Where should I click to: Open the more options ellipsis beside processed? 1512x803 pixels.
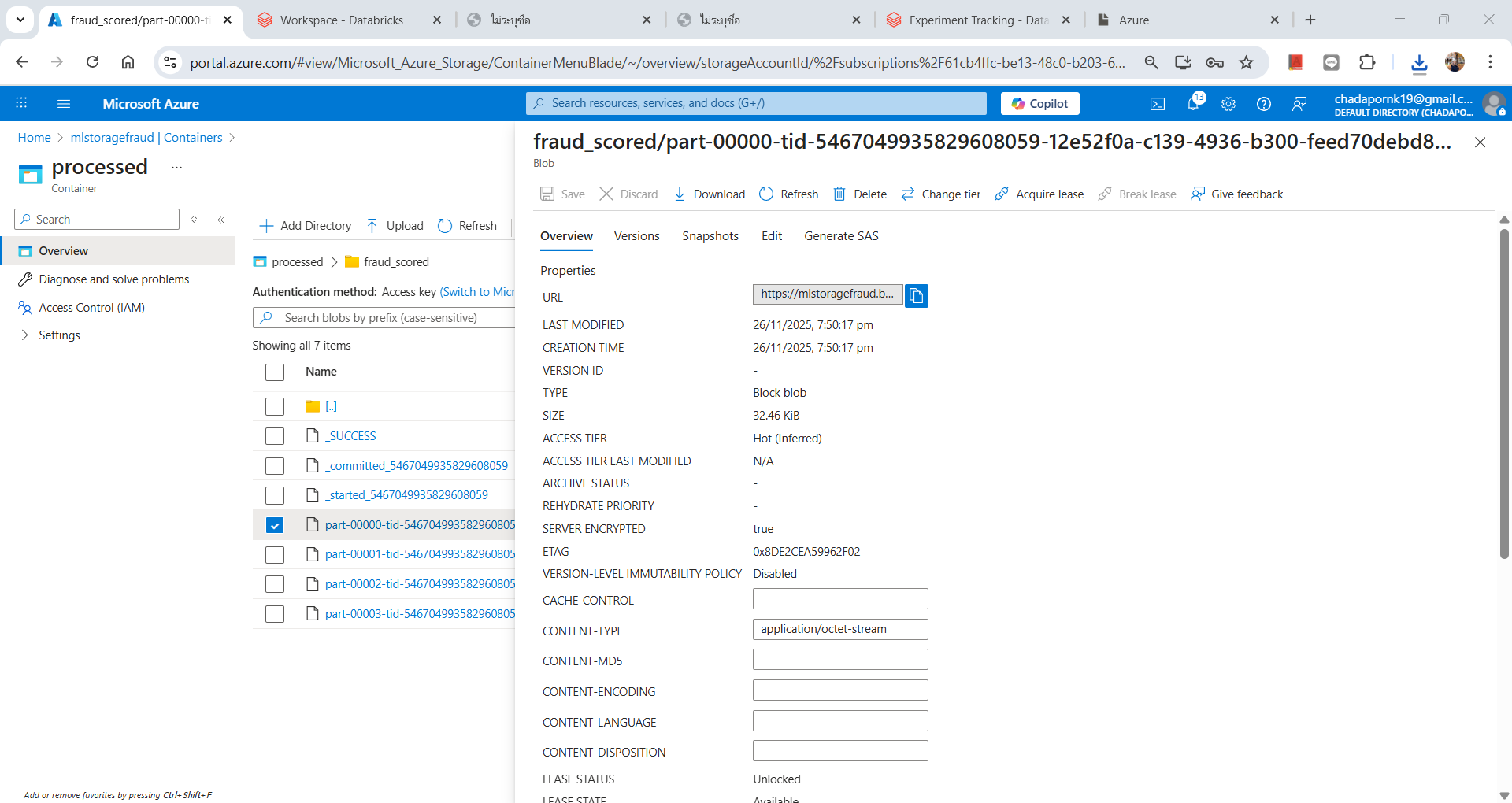177,167
